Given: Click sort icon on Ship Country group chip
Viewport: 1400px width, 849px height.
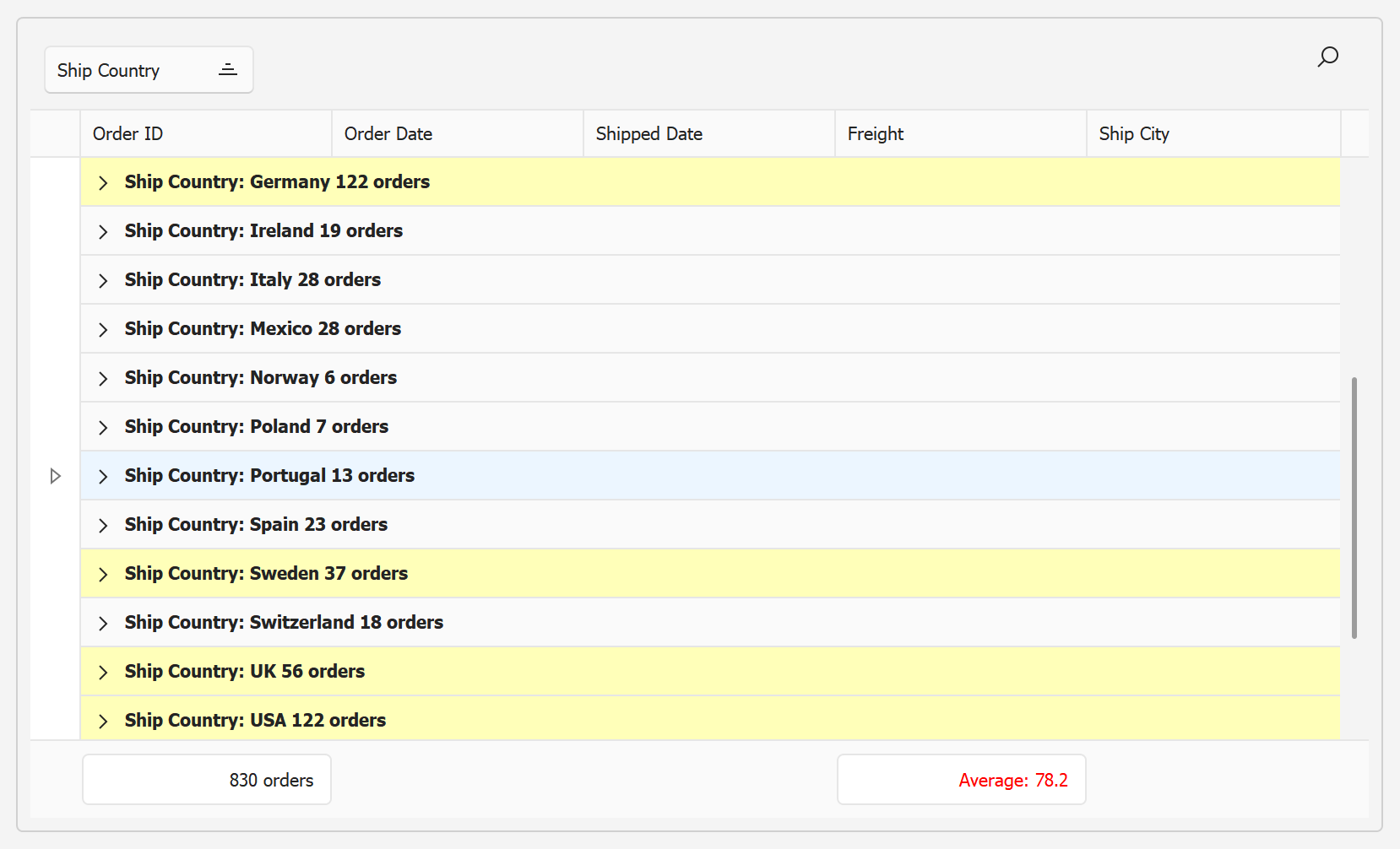Looking at the screenshot, I should click(228, 70).
